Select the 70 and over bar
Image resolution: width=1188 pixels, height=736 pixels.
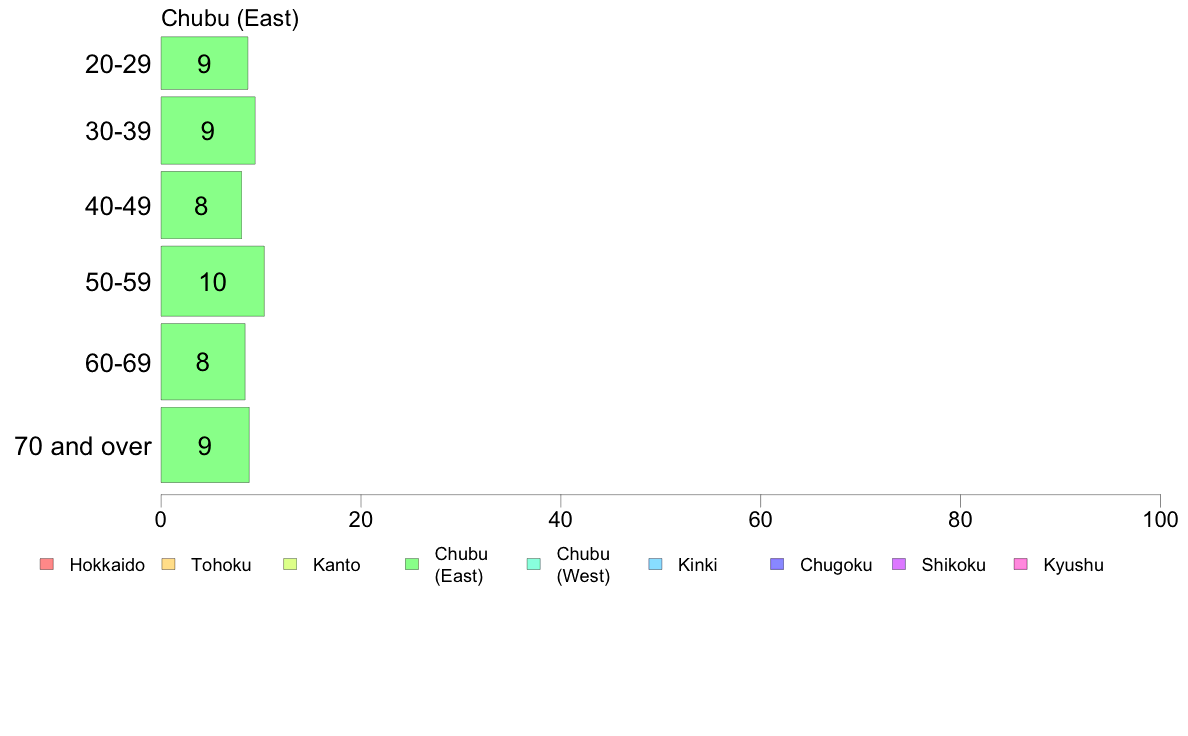[205, 445]
